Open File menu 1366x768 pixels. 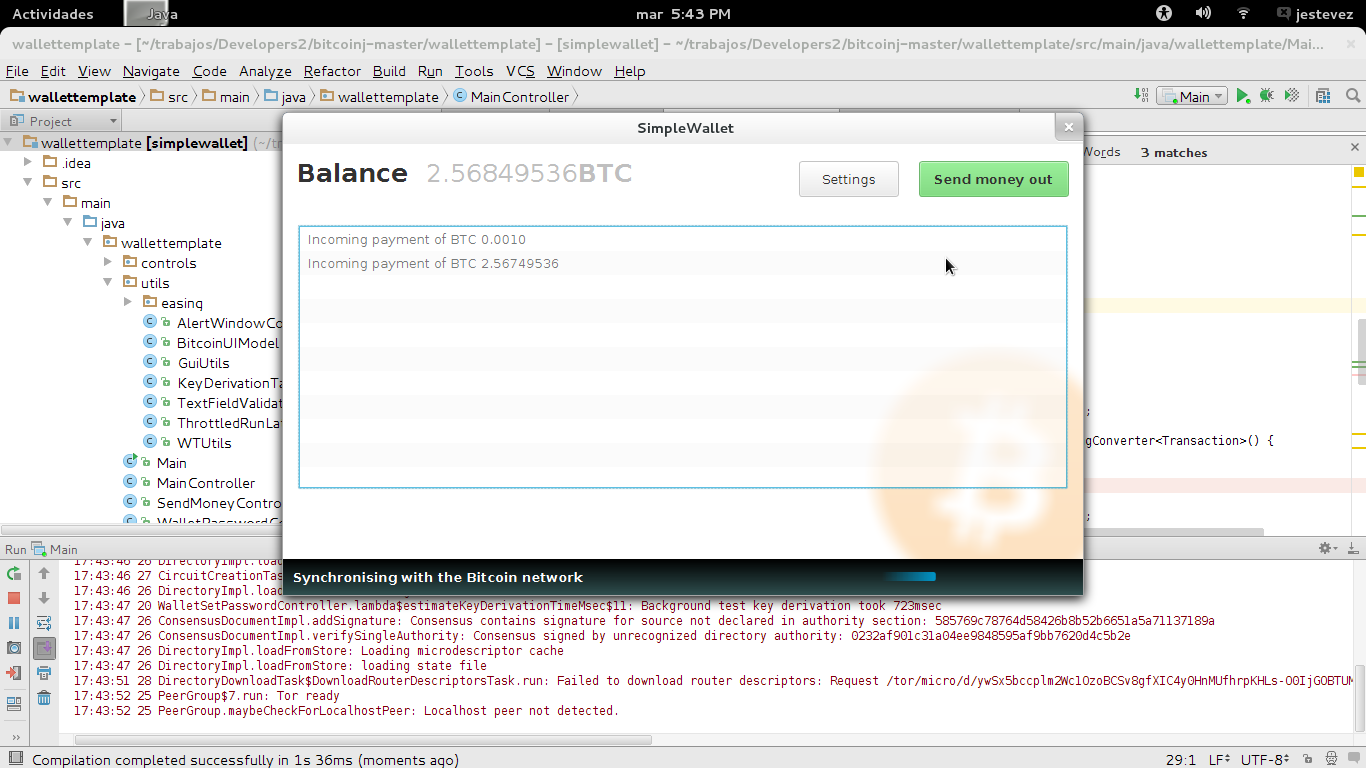pos(17,71)
